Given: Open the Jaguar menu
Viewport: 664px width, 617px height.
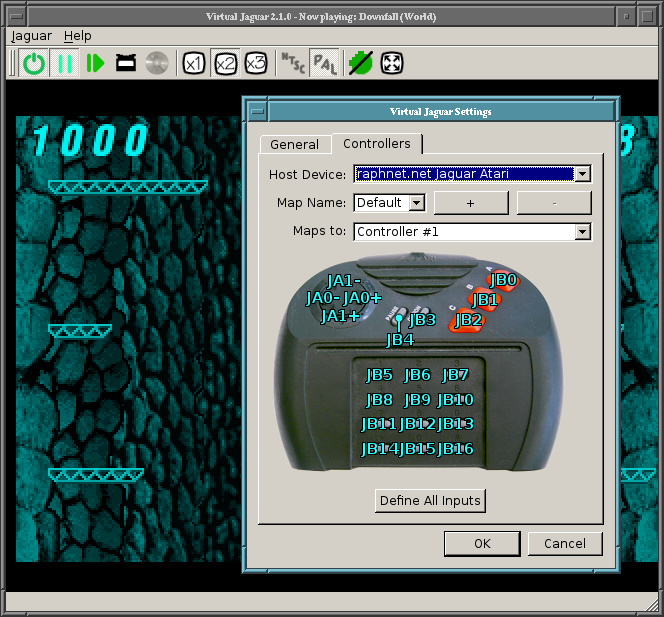Looking at the screenshot, I should [31, 36].
